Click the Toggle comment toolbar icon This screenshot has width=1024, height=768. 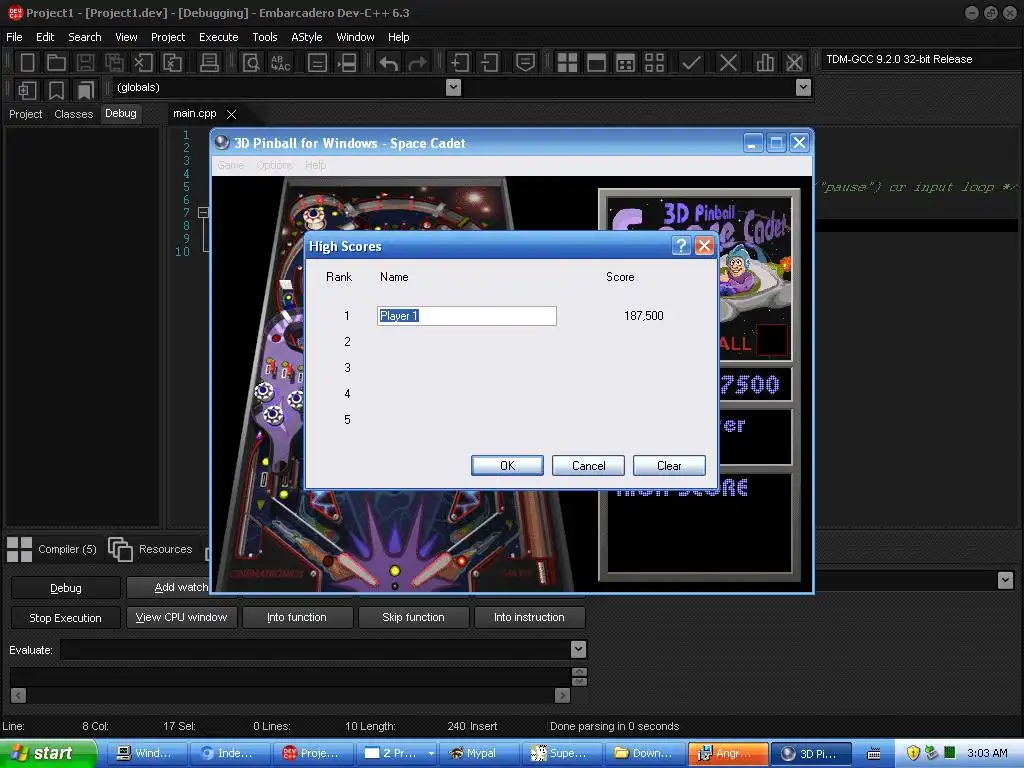pyautogui.click(x=525, y=63)
